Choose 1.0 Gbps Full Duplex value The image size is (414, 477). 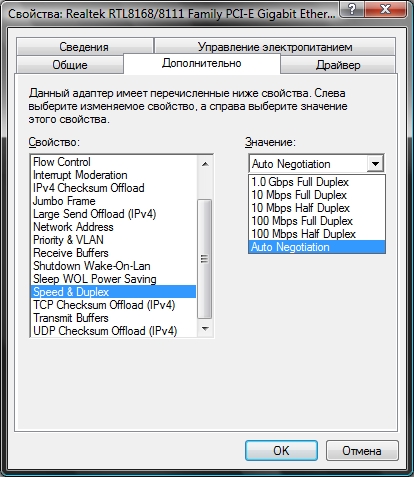pos(317,182)
